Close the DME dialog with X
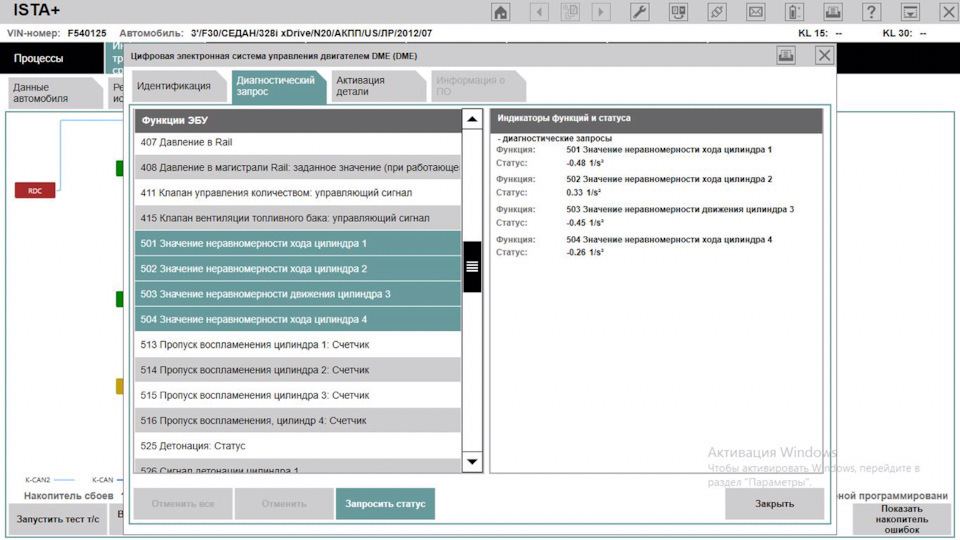This screenshot has height=540, width=960. 824,56
